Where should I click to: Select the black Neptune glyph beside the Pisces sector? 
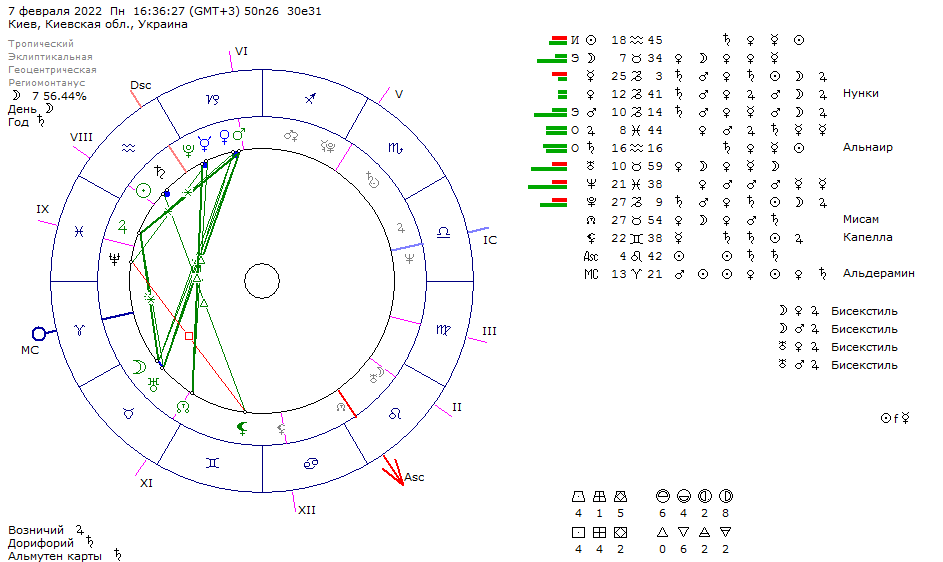click(114, 259)
